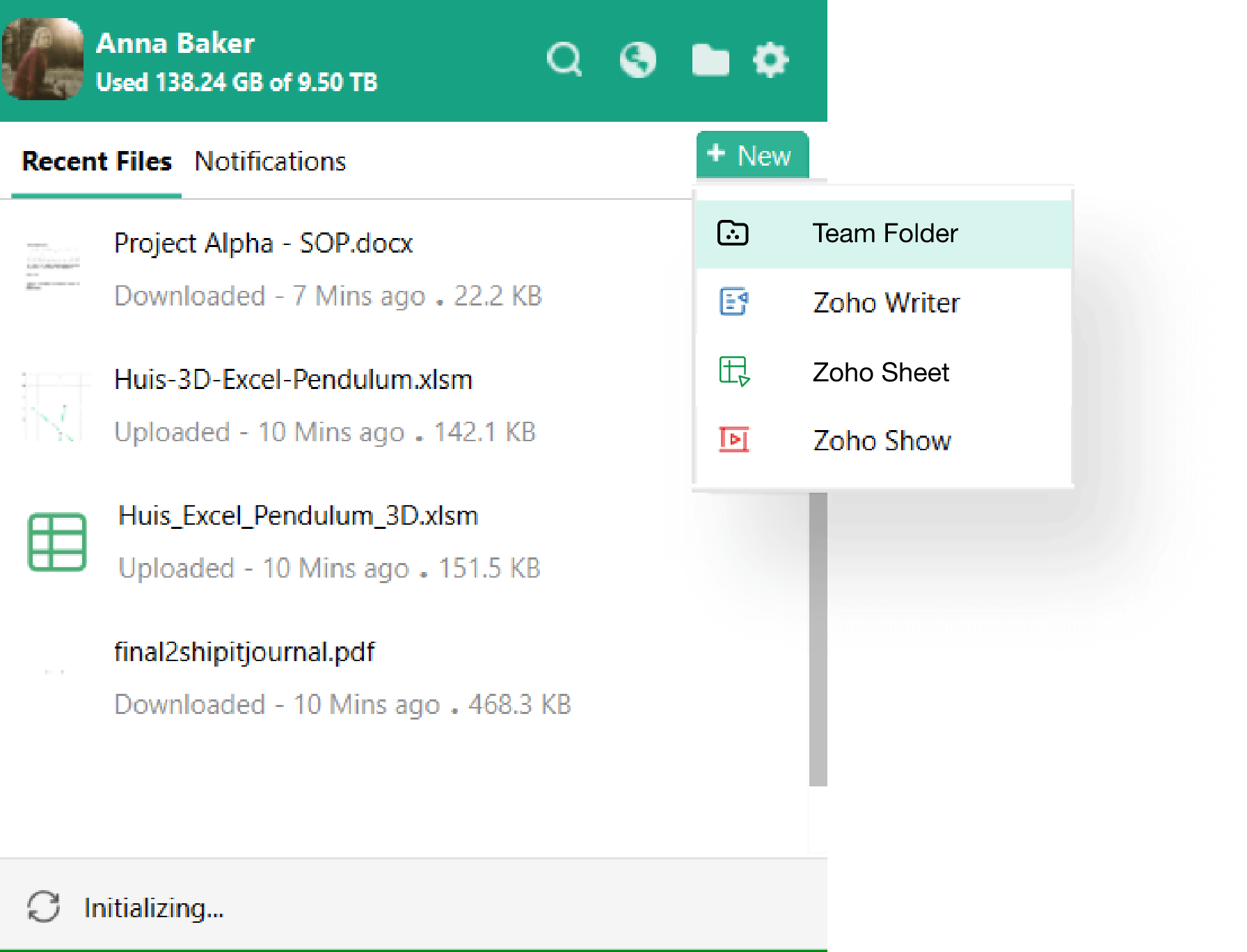1247x952 pixels.
Task: Click the Zoho Writer document icon
Action: 733,302
